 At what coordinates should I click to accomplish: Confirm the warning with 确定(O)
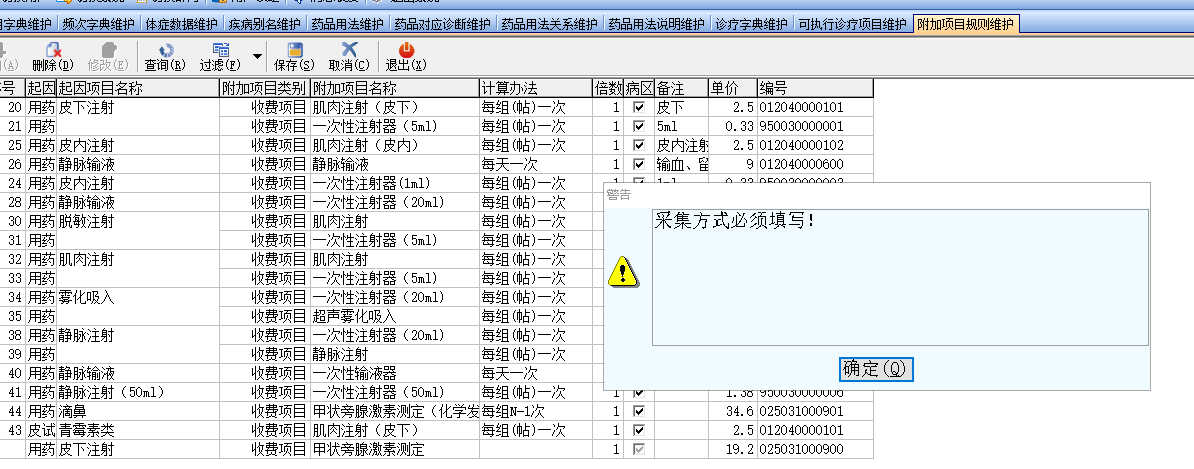click(x=876, y=369)
